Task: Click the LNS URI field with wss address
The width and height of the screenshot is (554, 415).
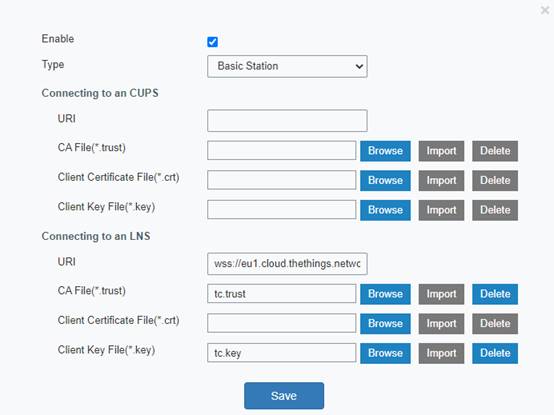Action: point(287,263)
